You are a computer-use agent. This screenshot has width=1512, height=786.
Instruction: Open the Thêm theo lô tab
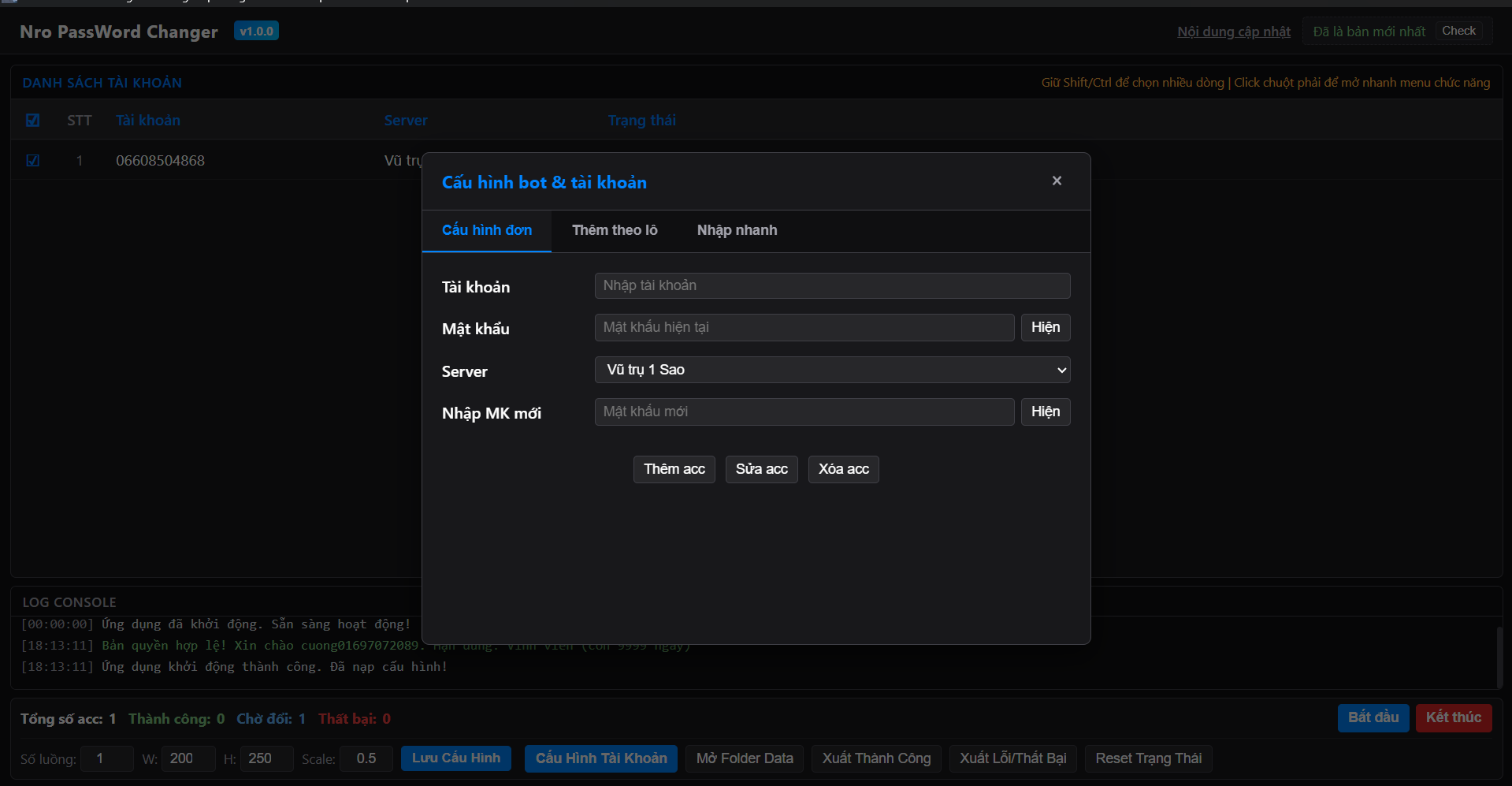tap(615, 230)
